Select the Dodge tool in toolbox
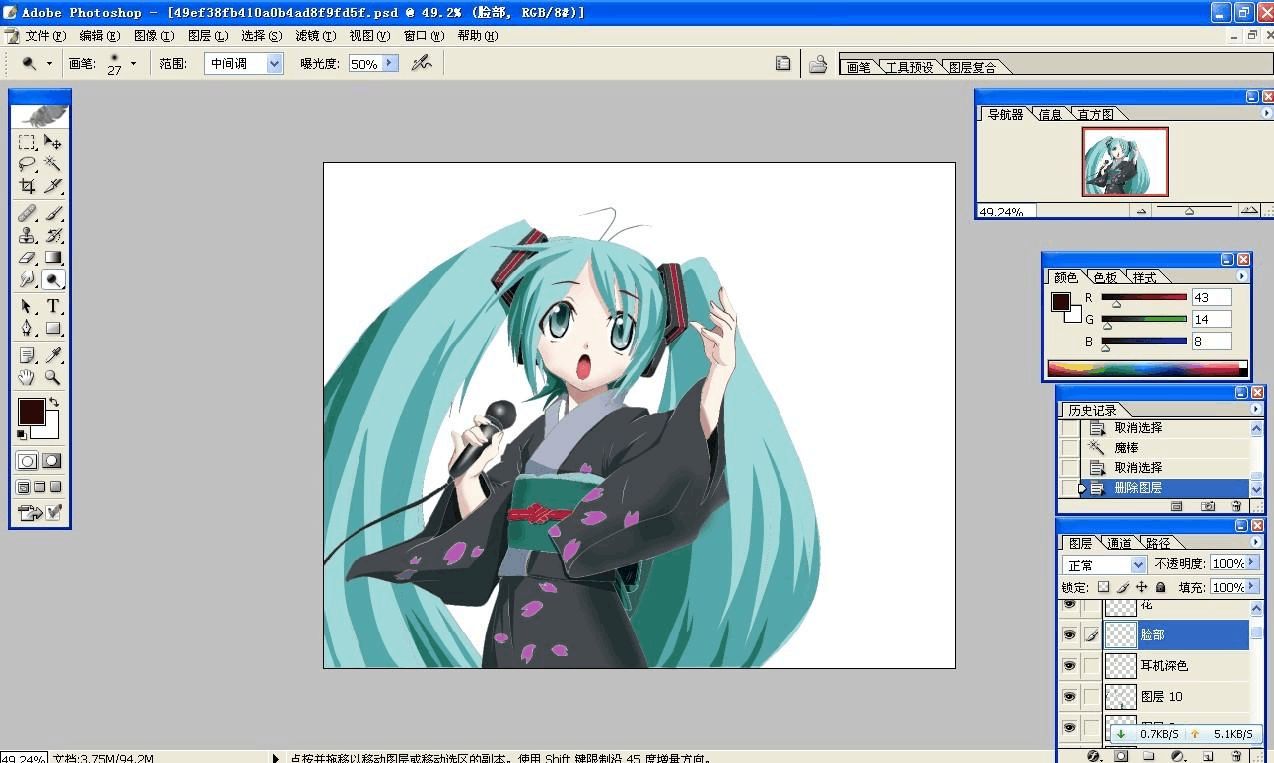Screen dimensions: 1274x763 coord(53,279)
